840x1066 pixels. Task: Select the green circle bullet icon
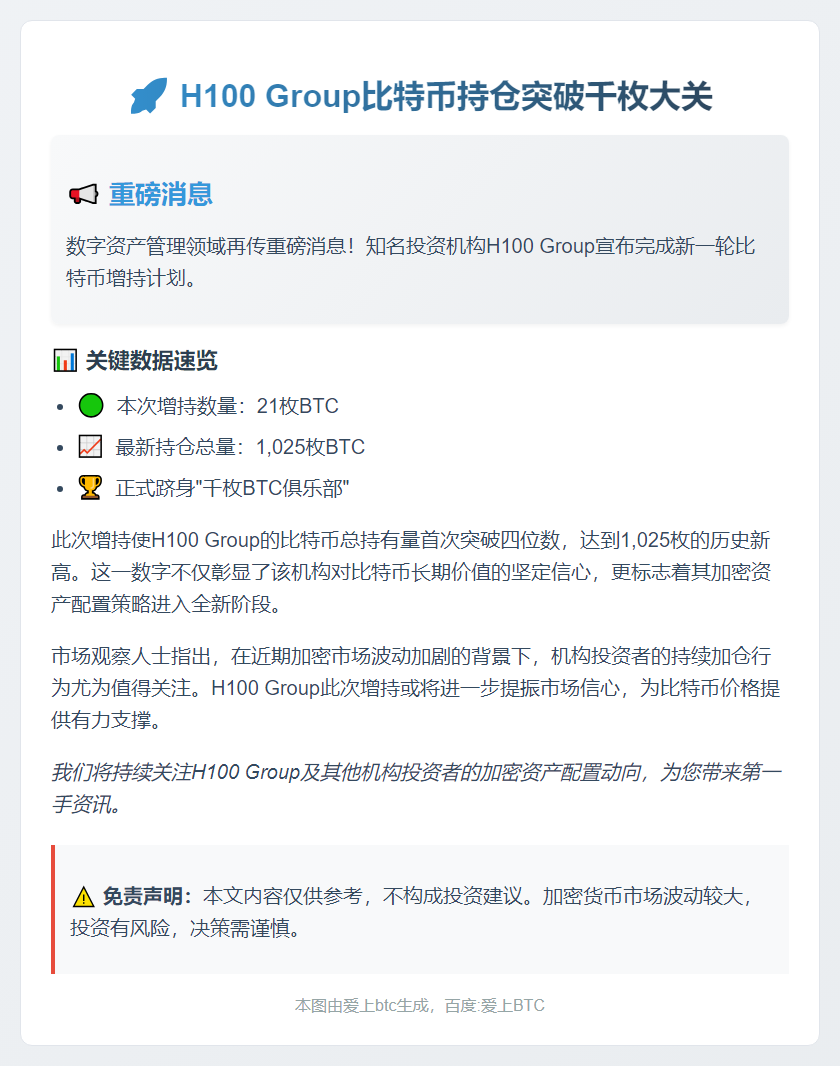click(91, 406)
